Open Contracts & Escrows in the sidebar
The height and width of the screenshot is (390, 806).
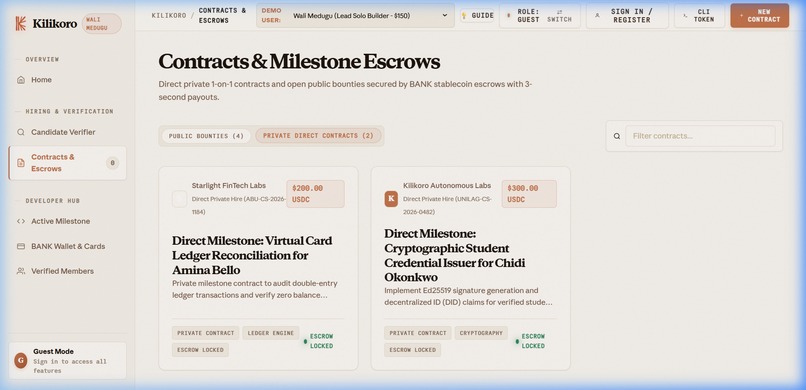67,163
